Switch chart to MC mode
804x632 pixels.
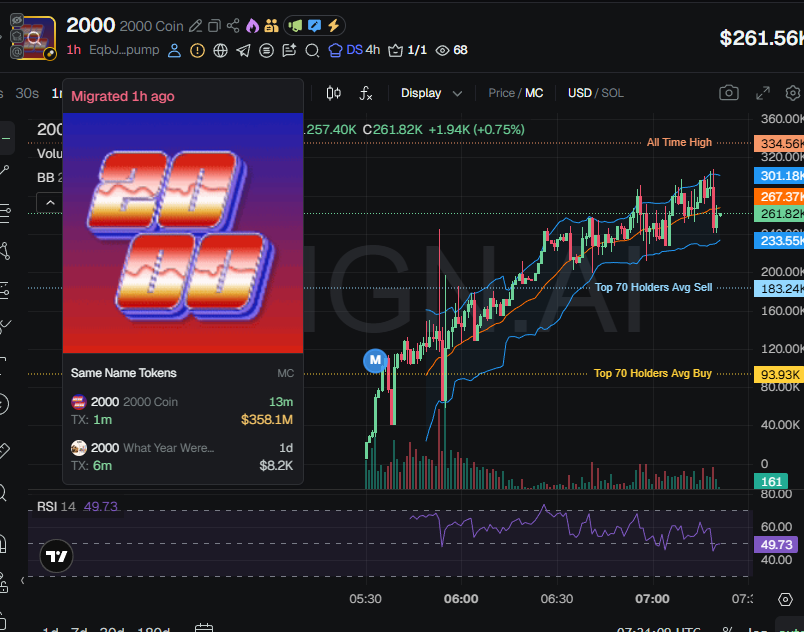(x=534, y=93)
